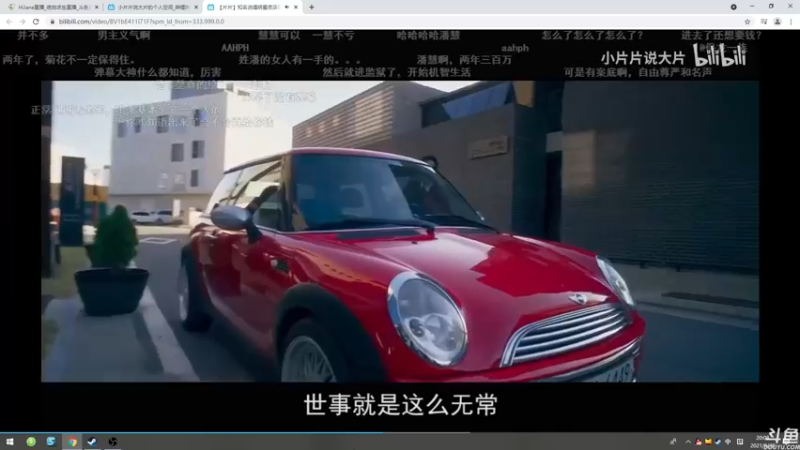Click the danmaku comment 并不多
Screen dimensions: 800x450
[x=33, y=35]
